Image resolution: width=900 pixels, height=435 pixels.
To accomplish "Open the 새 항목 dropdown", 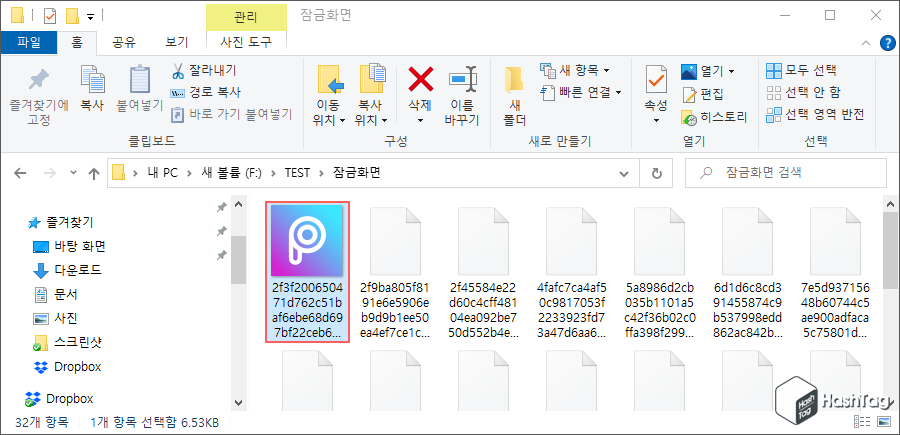I will click(x=575, y=71).
